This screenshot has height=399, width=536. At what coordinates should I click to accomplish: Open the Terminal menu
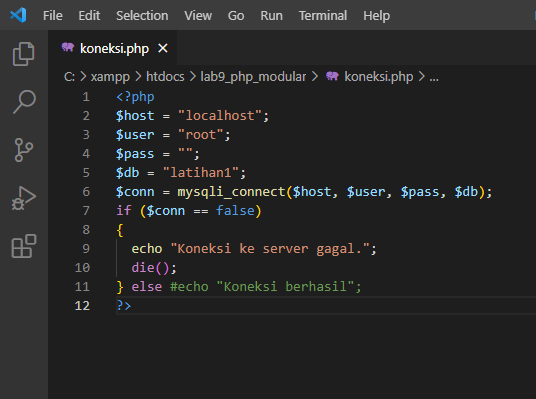(x=323, y=15)
